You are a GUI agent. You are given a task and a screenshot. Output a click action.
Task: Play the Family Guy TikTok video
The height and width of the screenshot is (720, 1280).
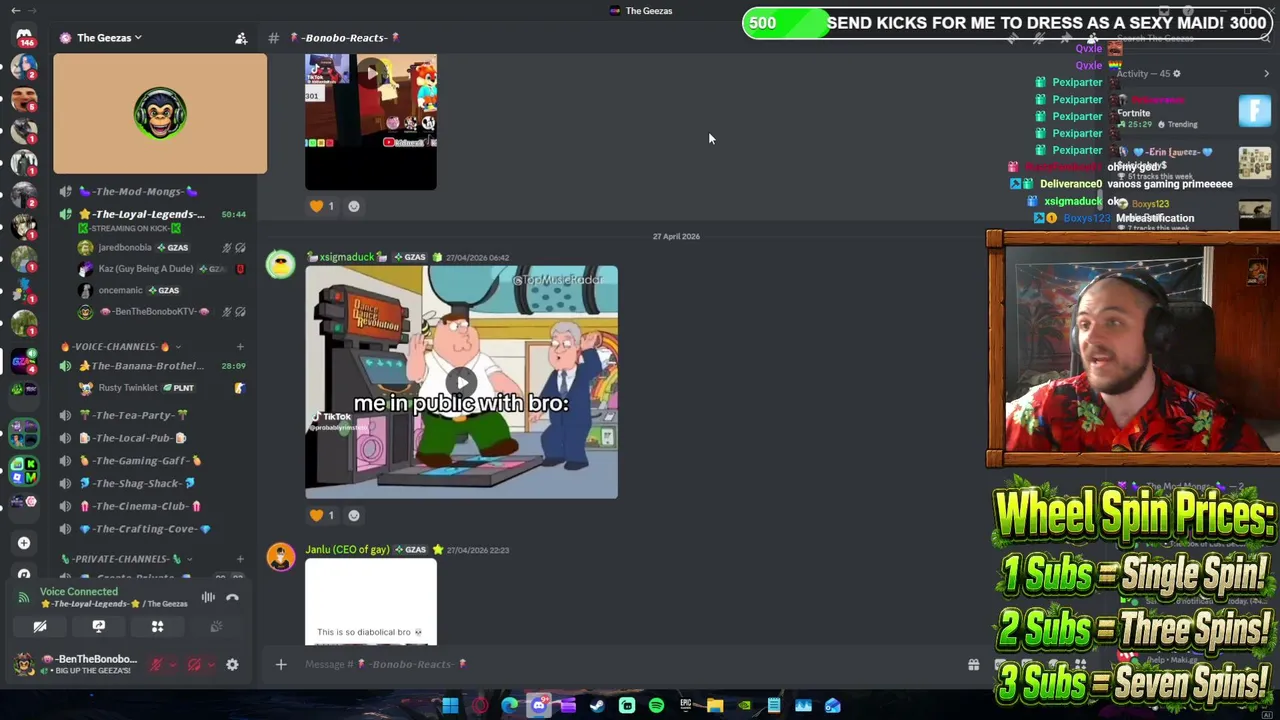461,382
